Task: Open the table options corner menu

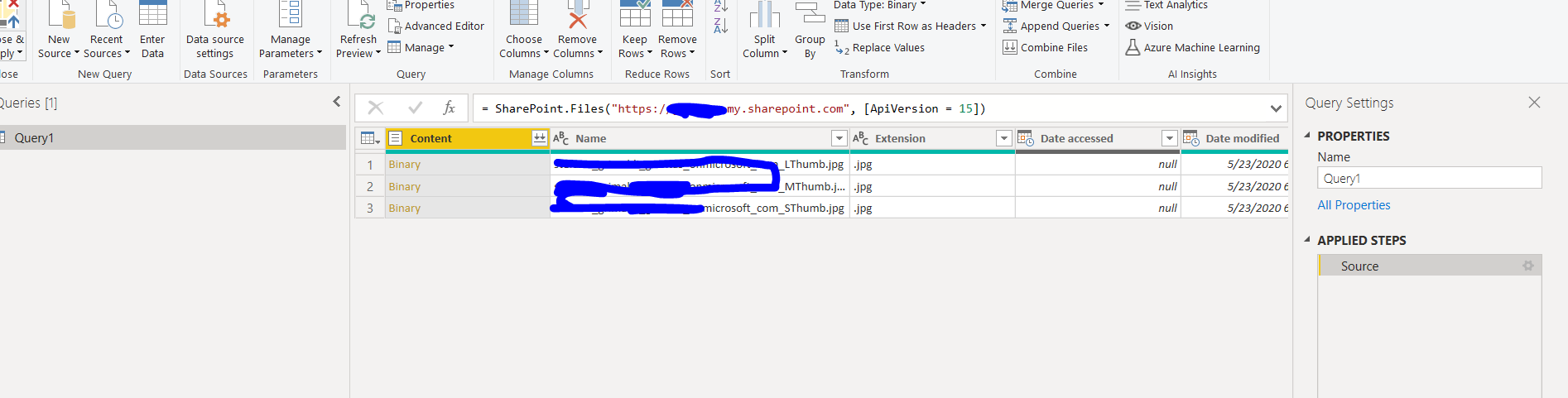Action: click(370, 138)
